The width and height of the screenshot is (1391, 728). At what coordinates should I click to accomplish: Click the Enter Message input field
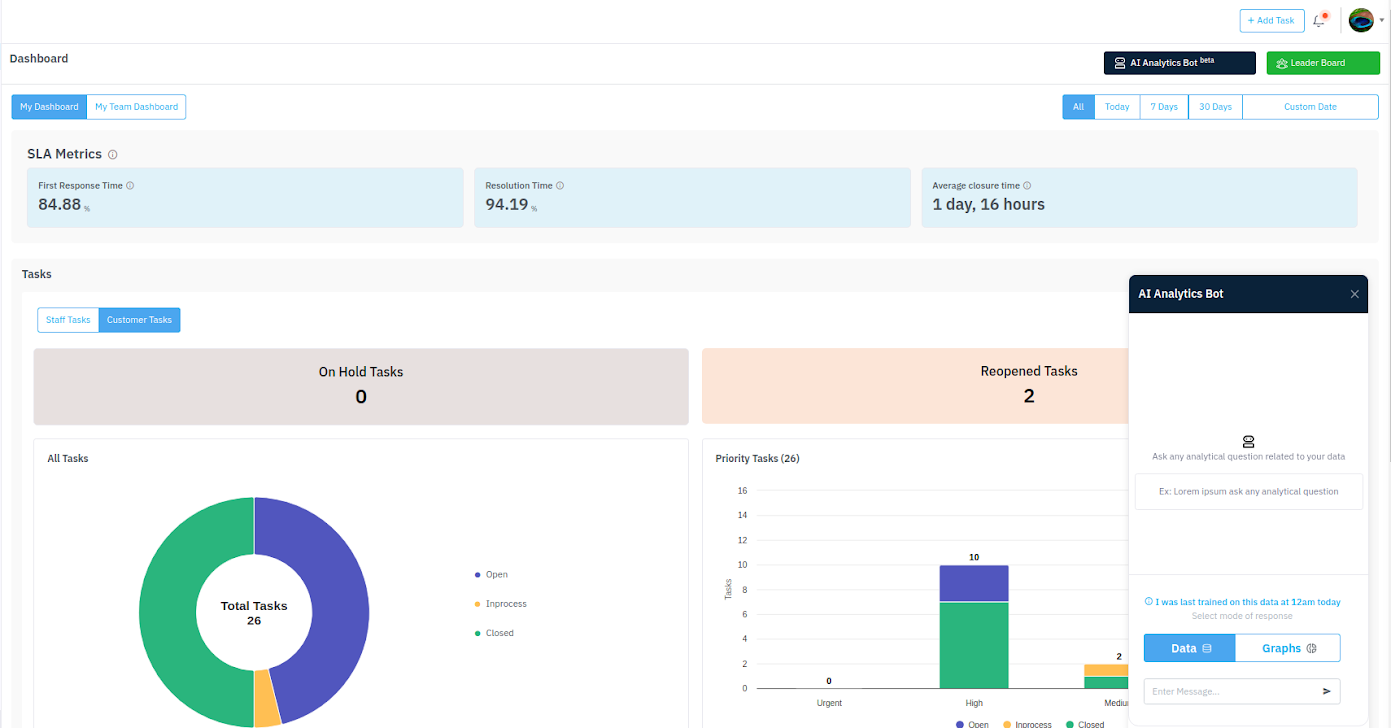(1230, 691)
